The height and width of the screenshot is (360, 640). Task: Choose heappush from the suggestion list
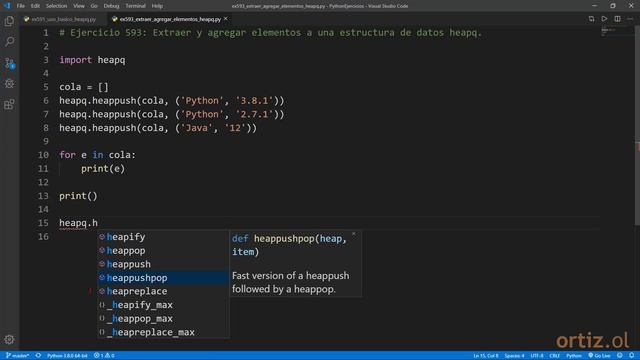[x=163, y=264]
